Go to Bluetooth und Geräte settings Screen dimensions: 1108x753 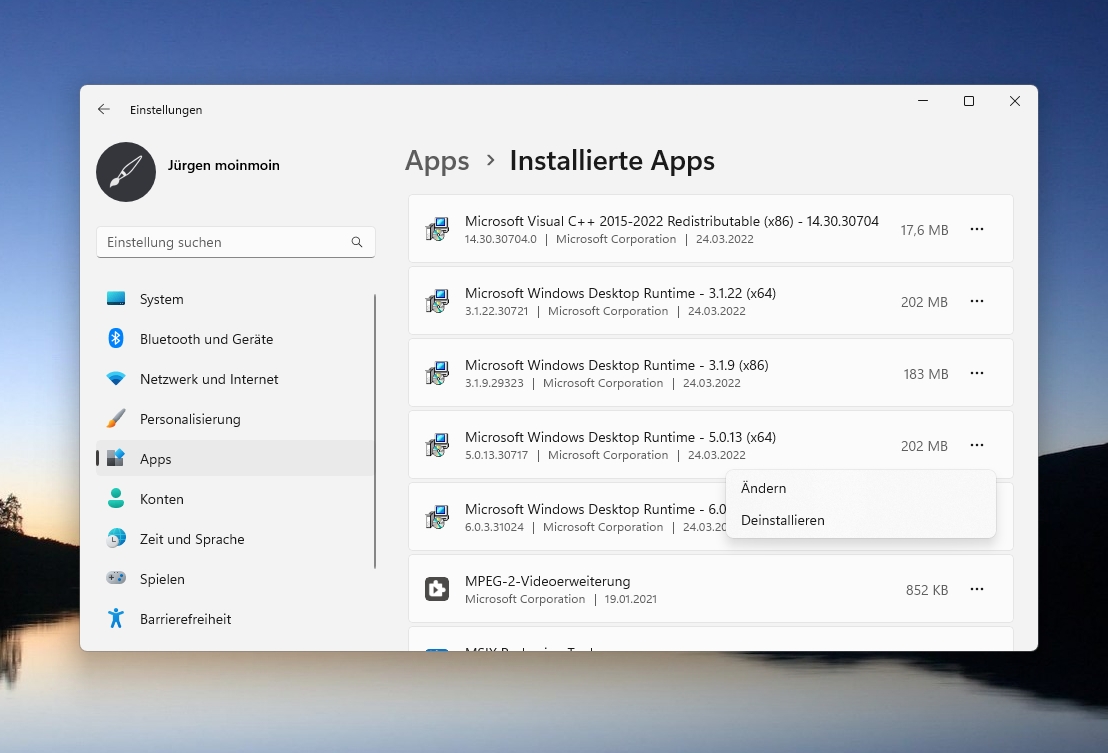[235, 339]
